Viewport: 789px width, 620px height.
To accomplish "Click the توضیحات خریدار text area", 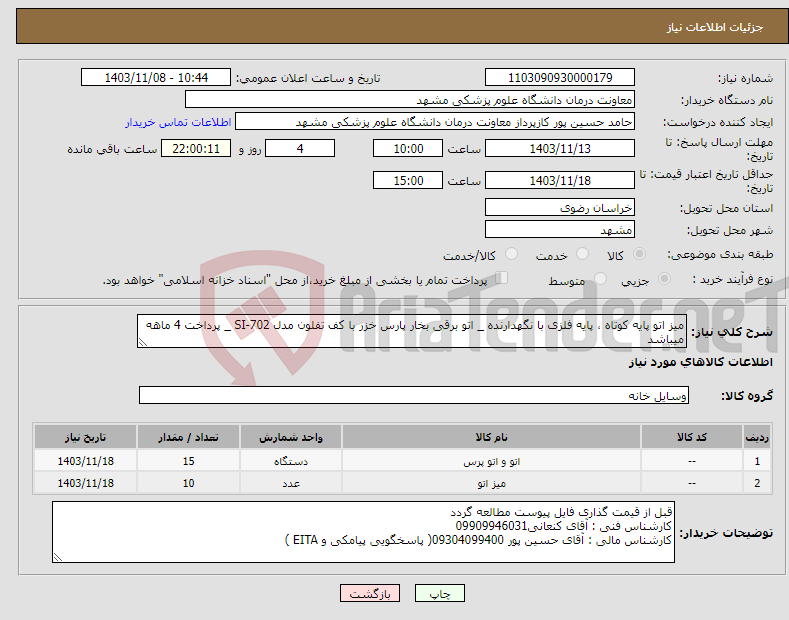I will (x=363, y=532).
